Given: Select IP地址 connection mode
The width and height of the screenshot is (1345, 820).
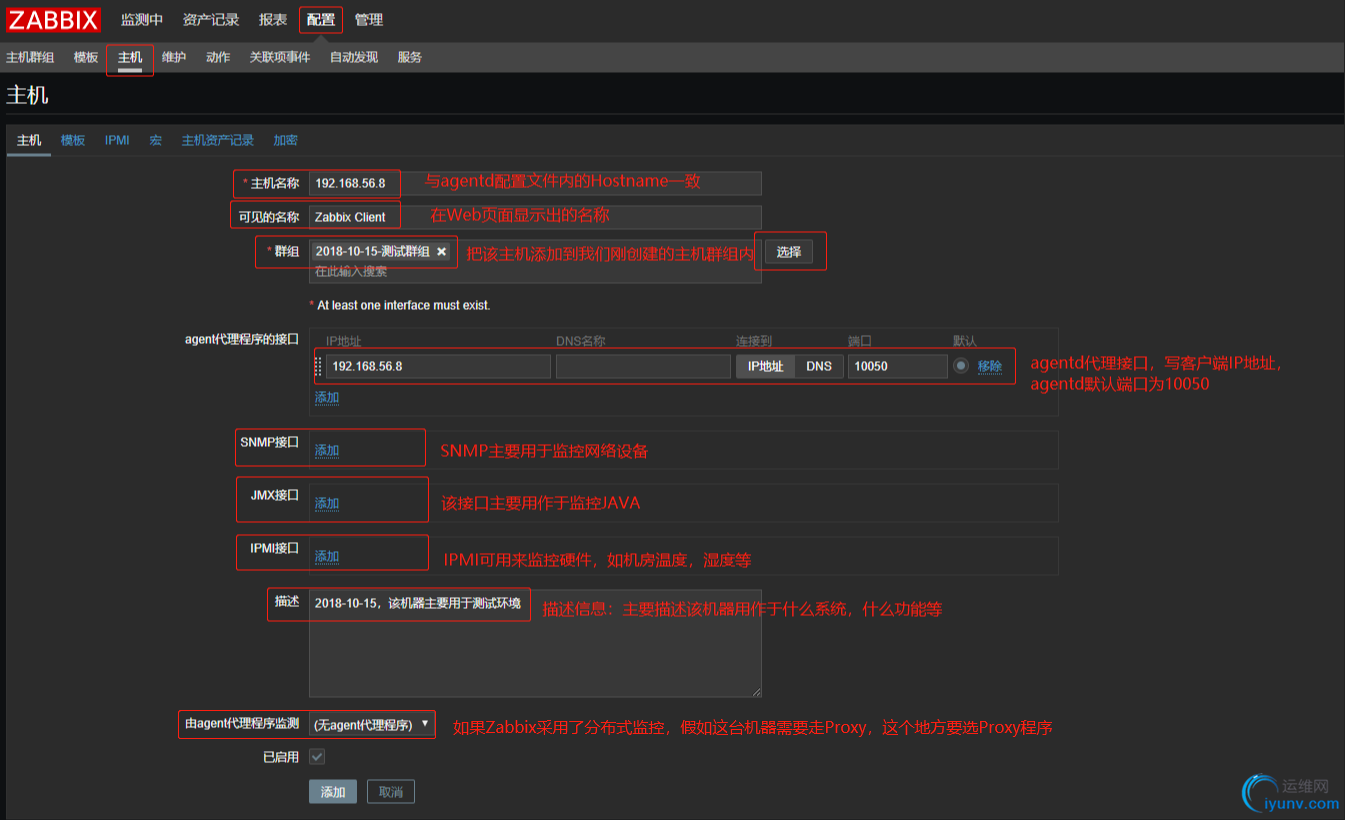Looking at the screenshot, I should [x=765, y=366].
